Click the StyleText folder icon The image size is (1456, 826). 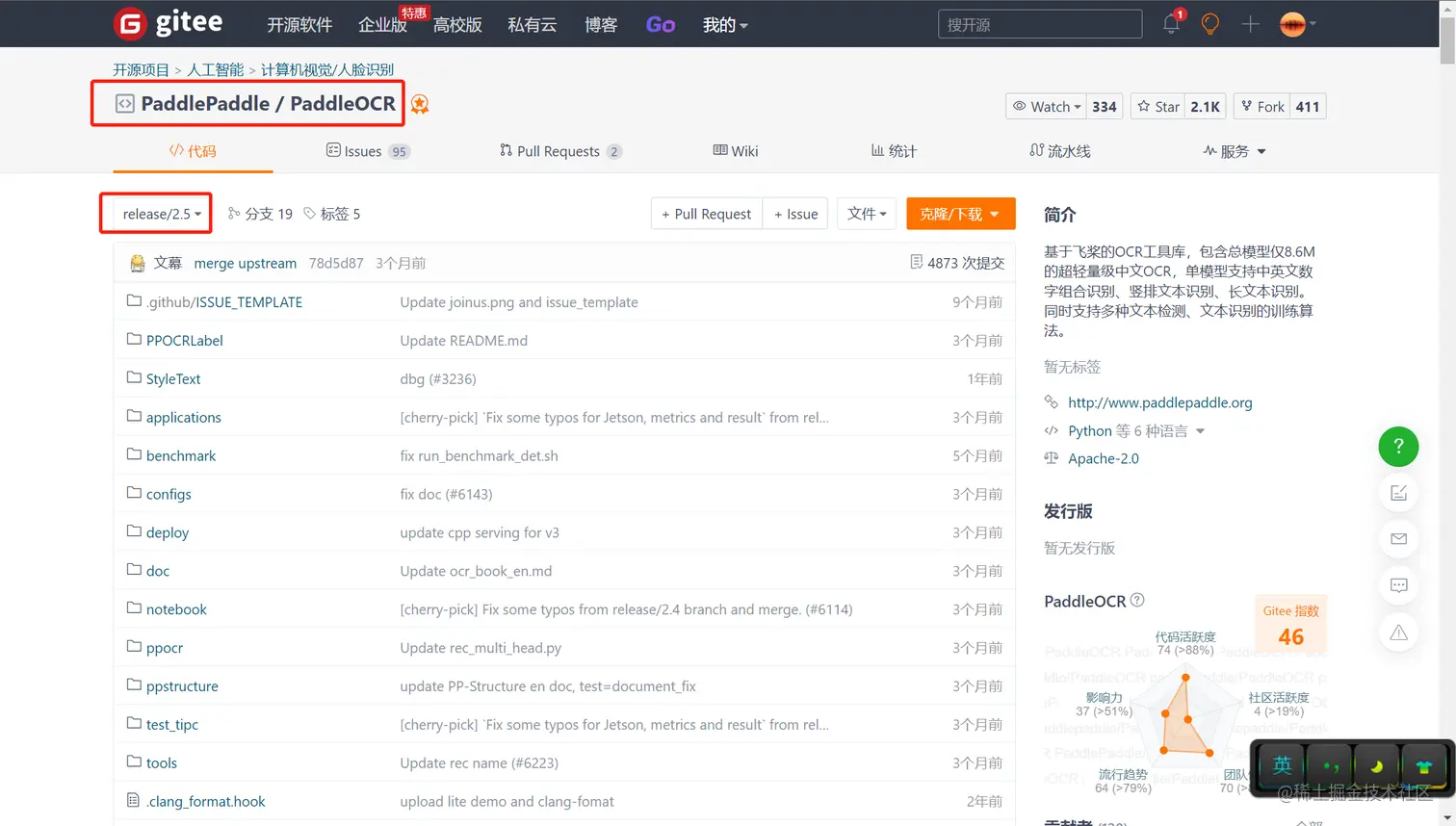(134, 378)
